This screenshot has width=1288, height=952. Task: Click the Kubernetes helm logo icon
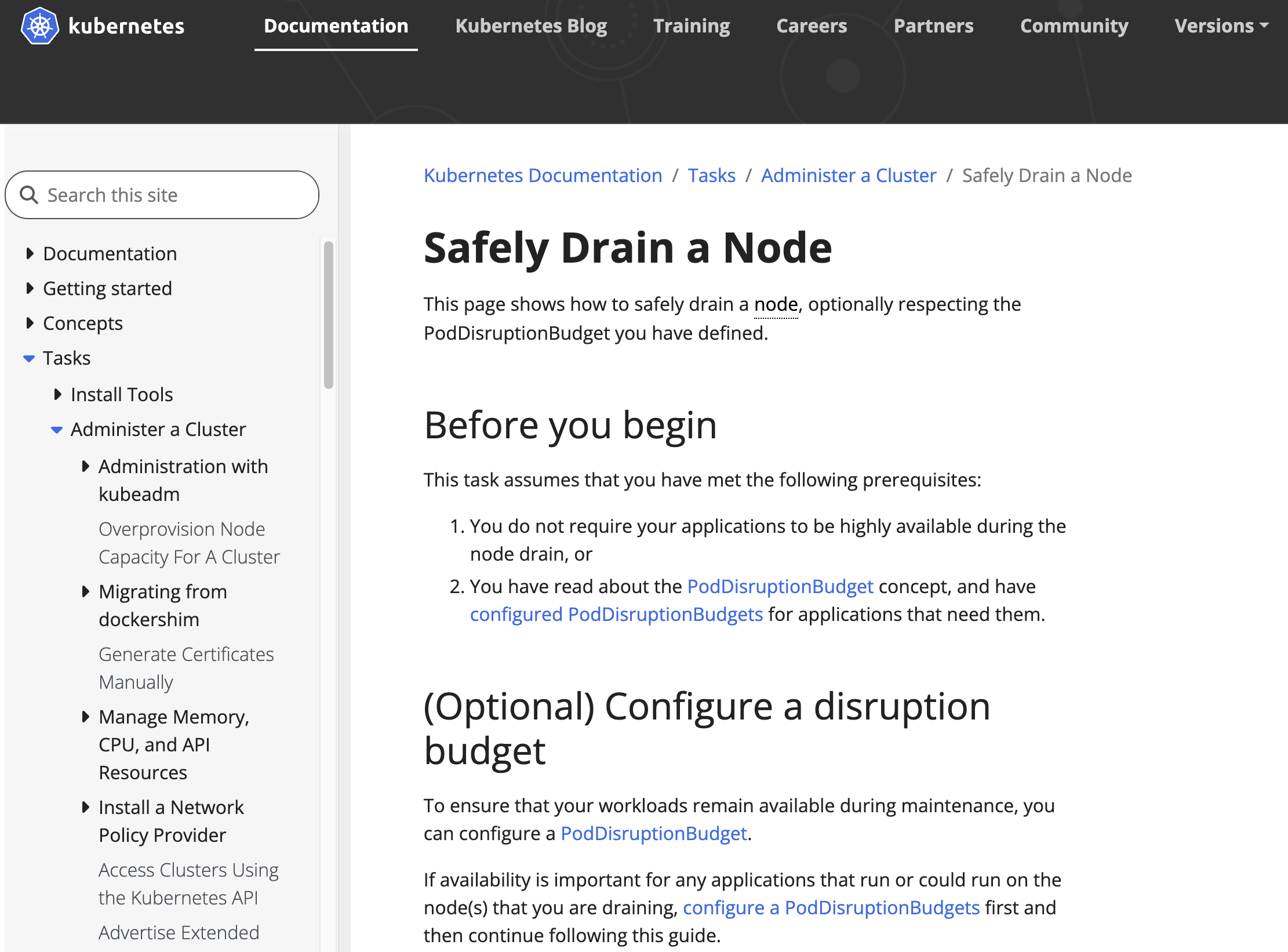point(39,26)
